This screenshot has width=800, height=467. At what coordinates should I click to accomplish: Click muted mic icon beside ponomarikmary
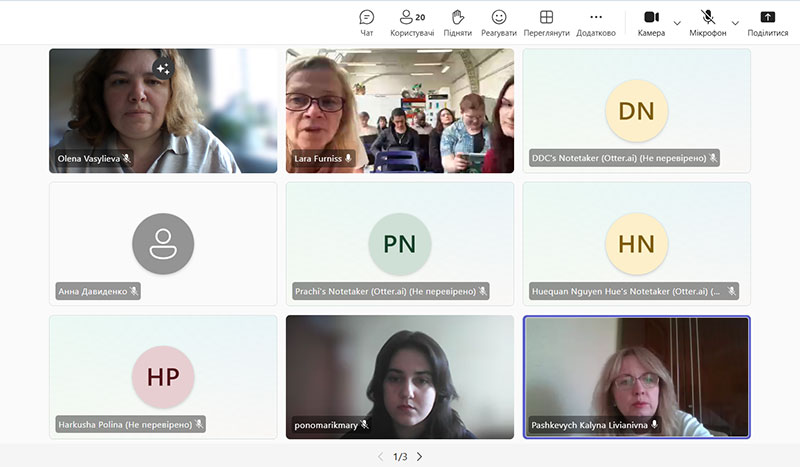coord(364,425)
